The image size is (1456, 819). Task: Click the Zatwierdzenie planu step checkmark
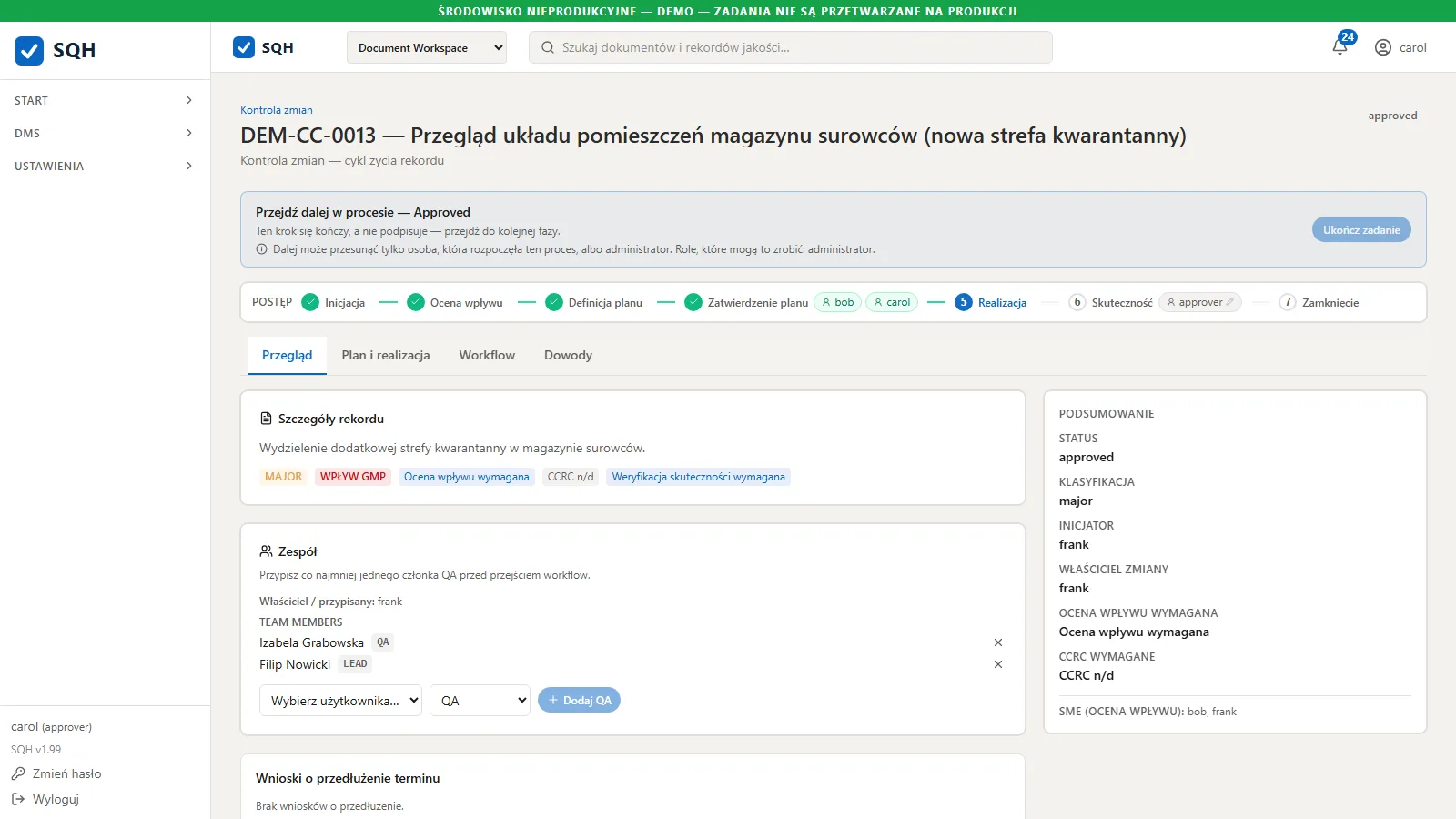coord(693,302)
